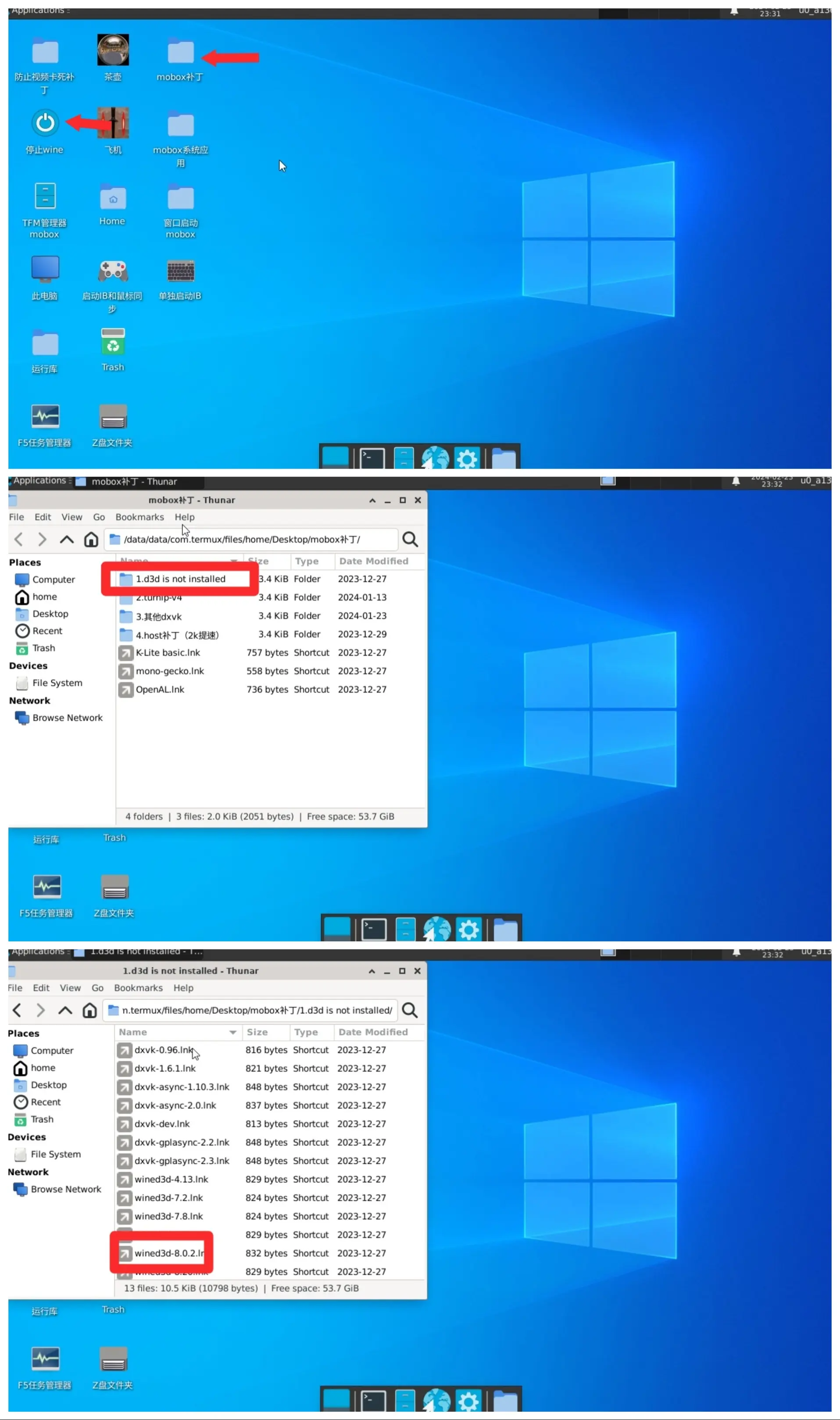840x1420 pixels.
Task: Toggle Name column sort arrow above dxvk-0.96.lnk
Action: coord(232,1033)
